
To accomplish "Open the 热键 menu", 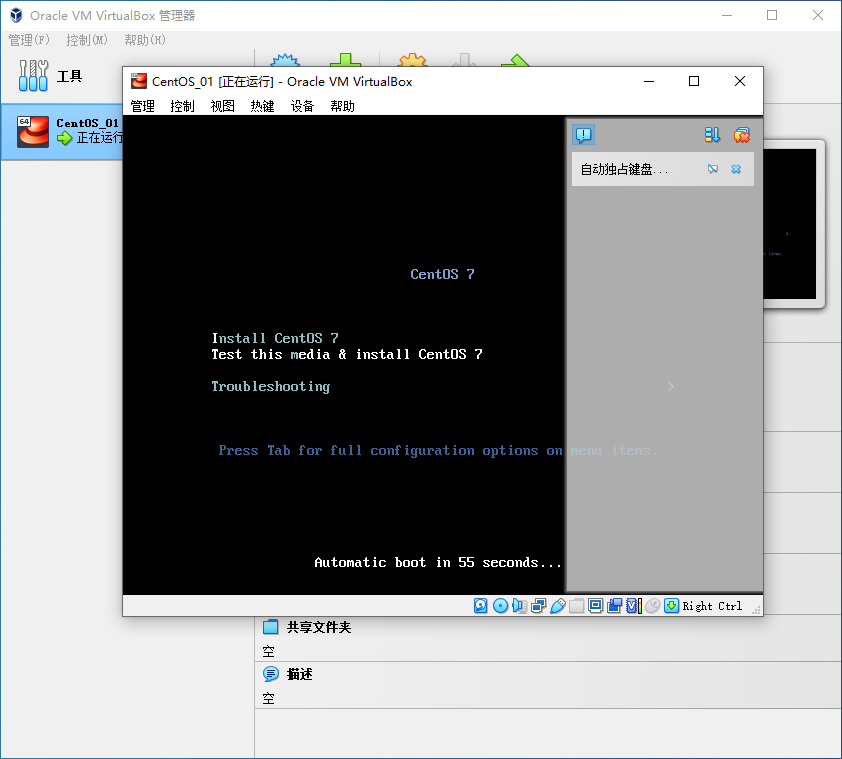I will tap(262, 106).
